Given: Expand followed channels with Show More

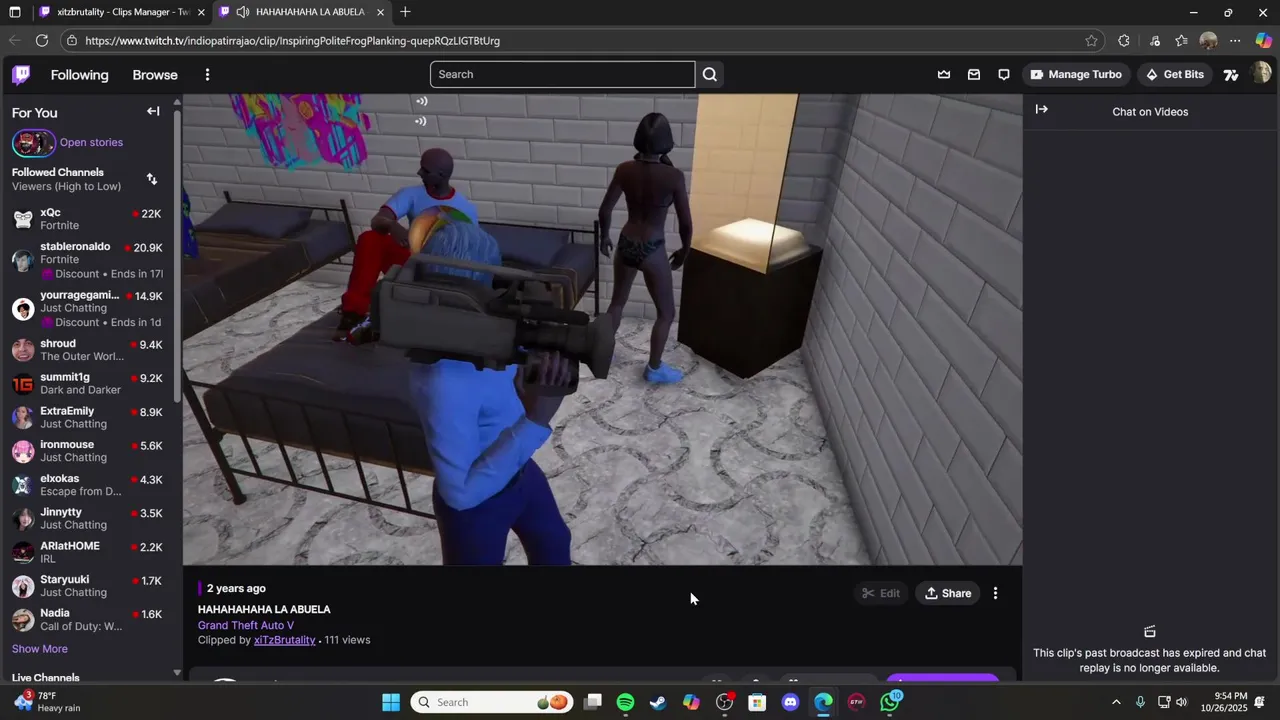Looking at the screenshot, I should pos(40,649).
